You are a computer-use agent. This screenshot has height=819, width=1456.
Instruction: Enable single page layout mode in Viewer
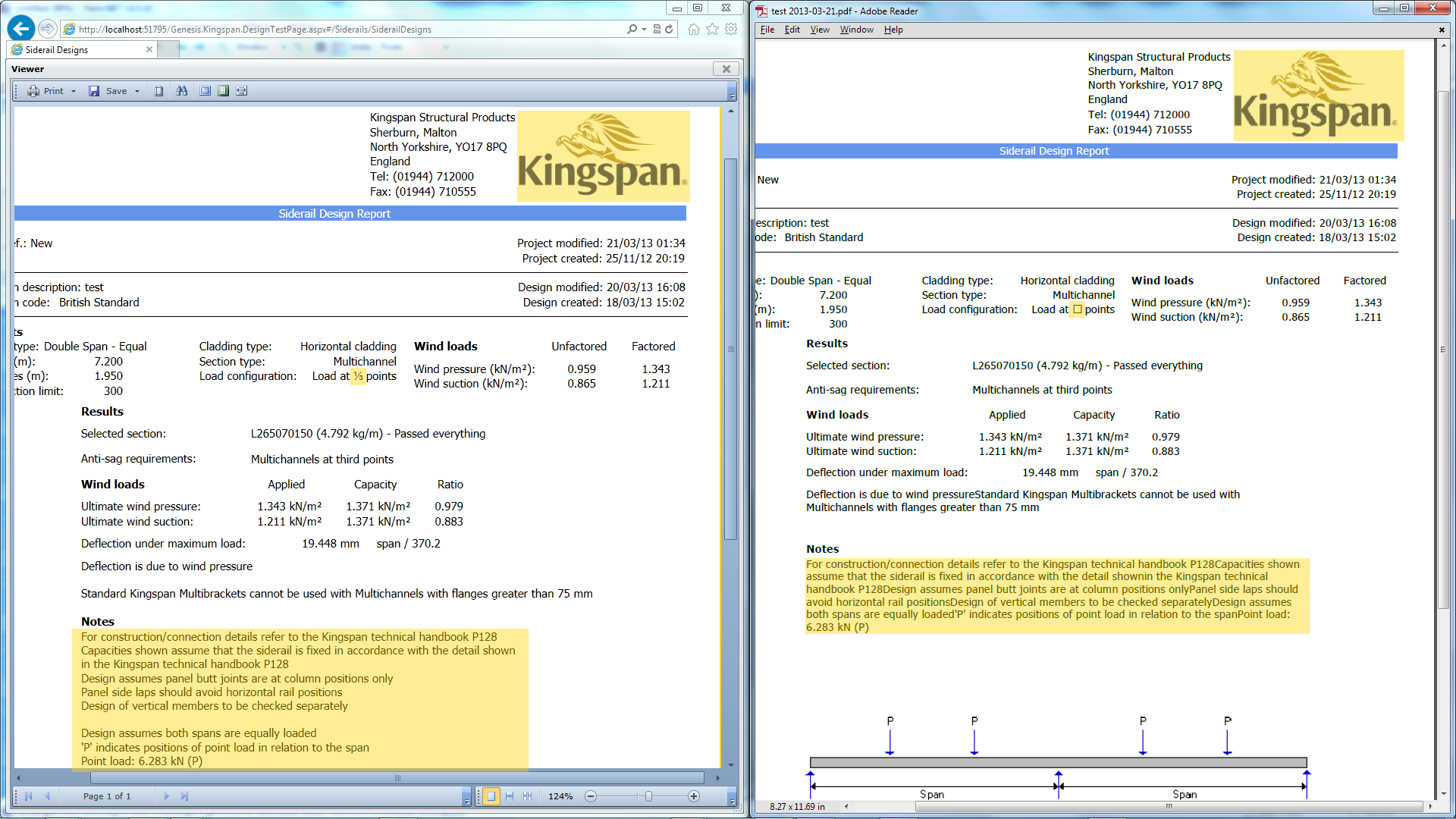[491, 796]
